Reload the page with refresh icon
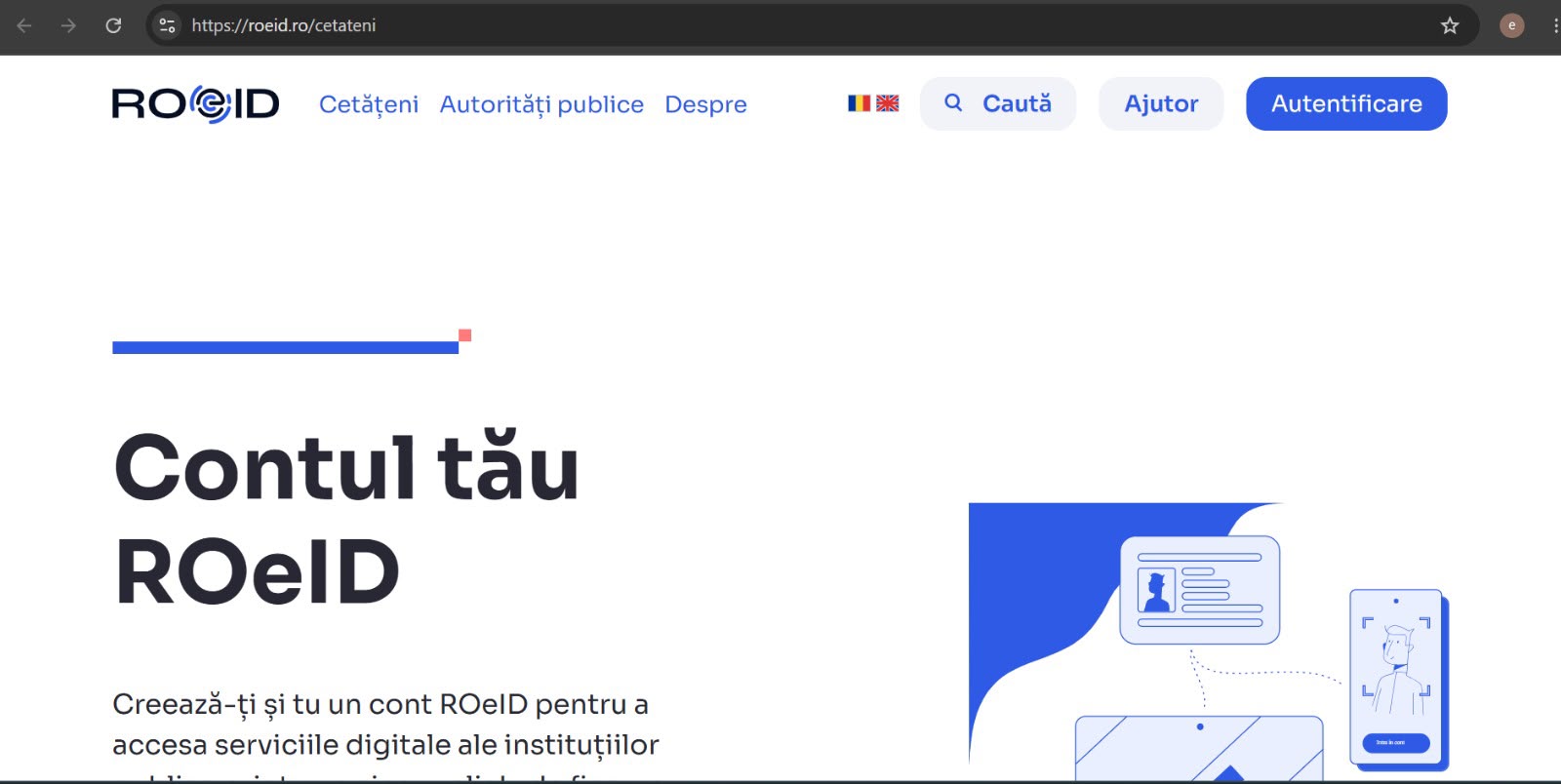 pos(113,25)
